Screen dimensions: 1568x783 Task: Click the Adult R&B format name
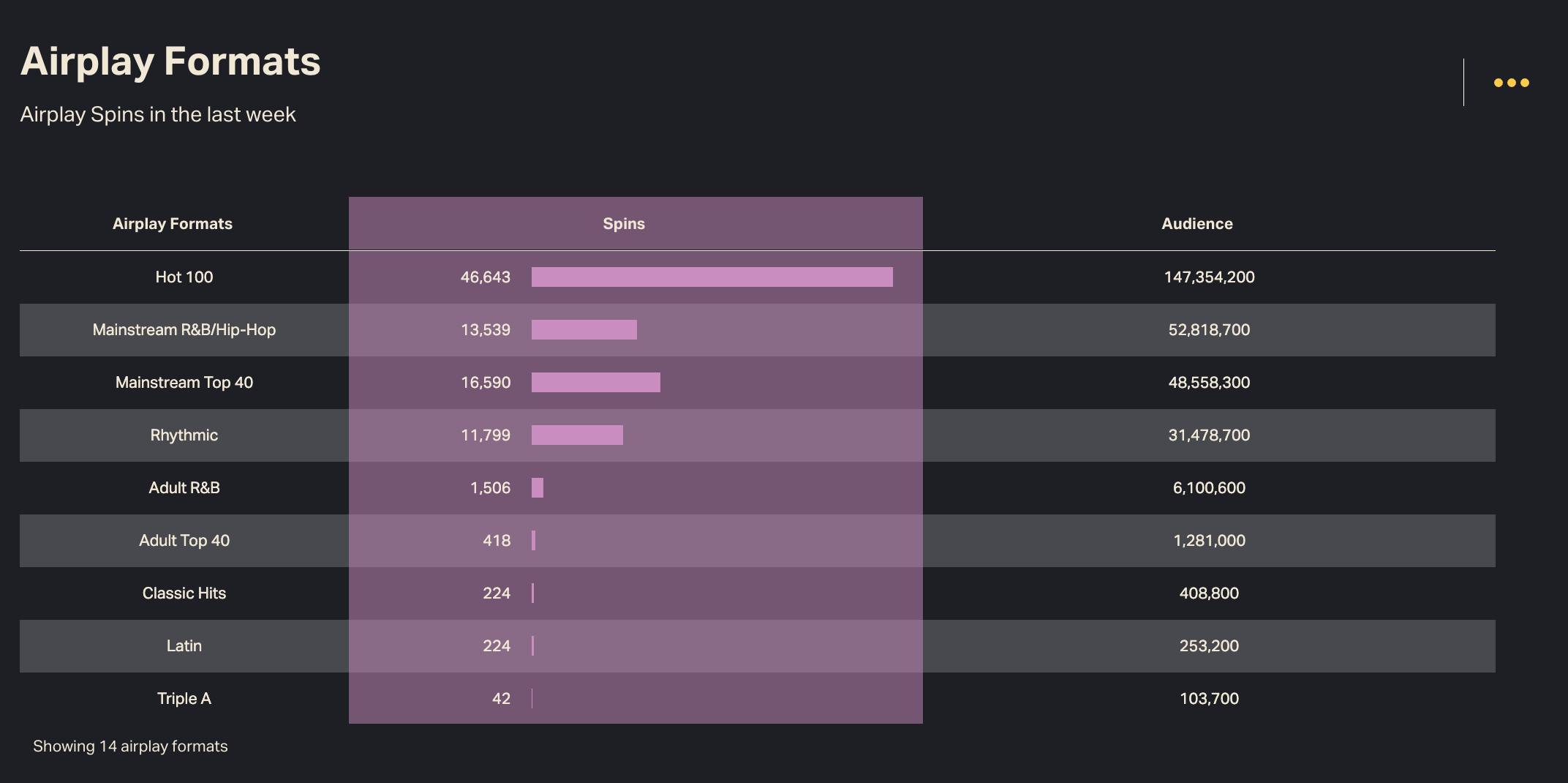(184, 488)
